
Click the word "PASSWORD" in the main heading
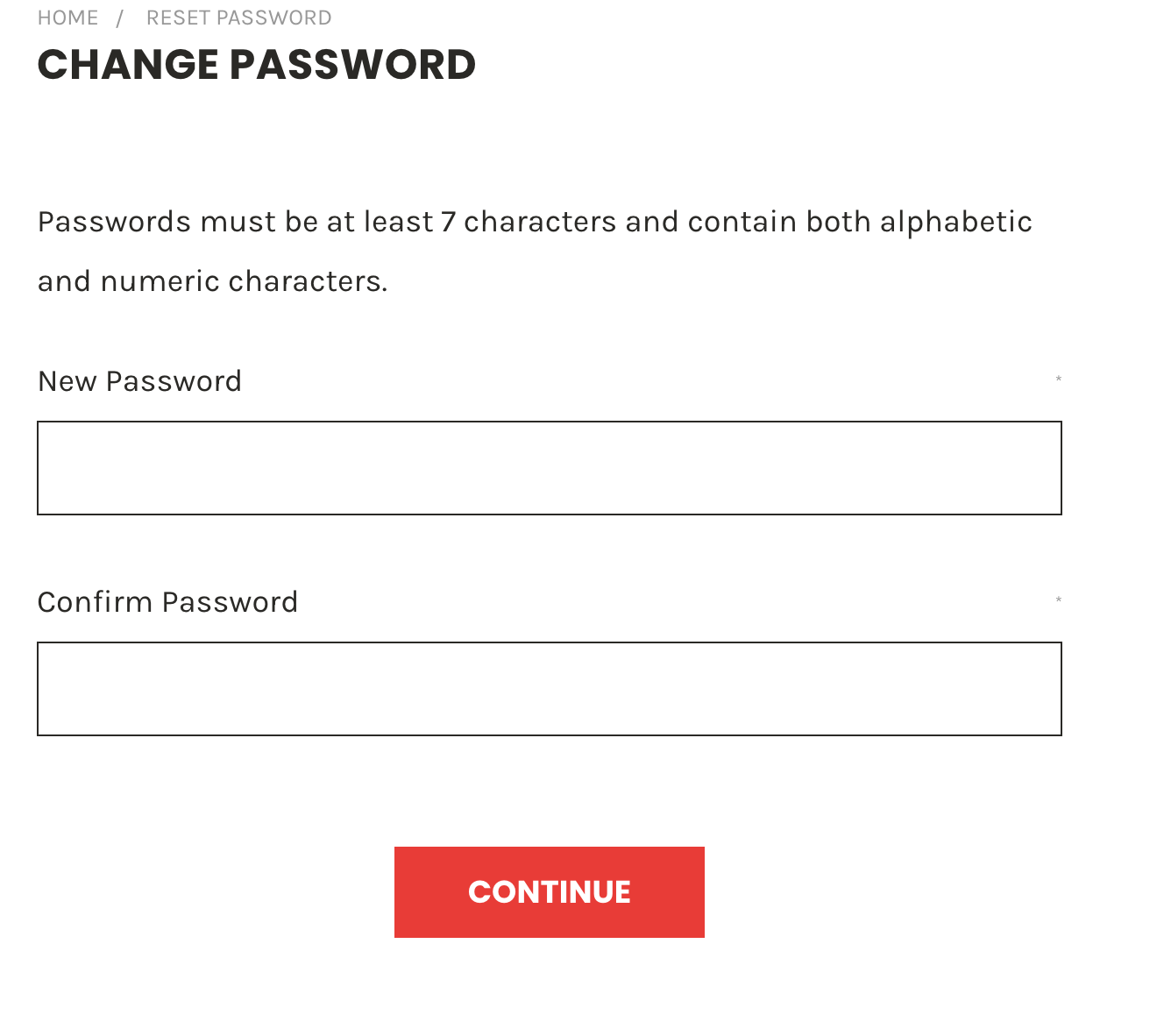[x=352, y=65]
